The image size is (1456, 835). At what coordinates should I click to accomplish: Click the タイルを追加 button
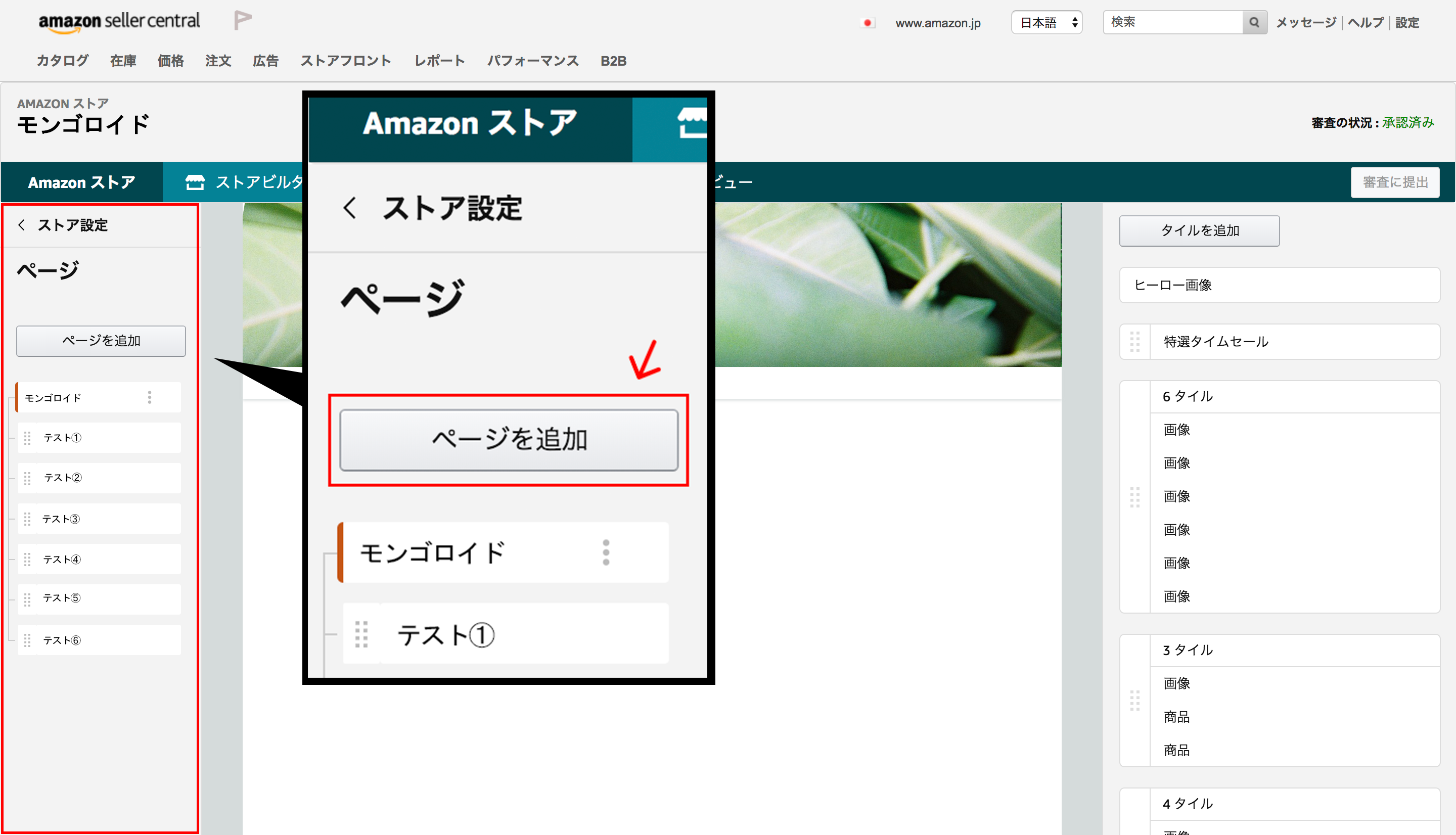(1199, 230)
